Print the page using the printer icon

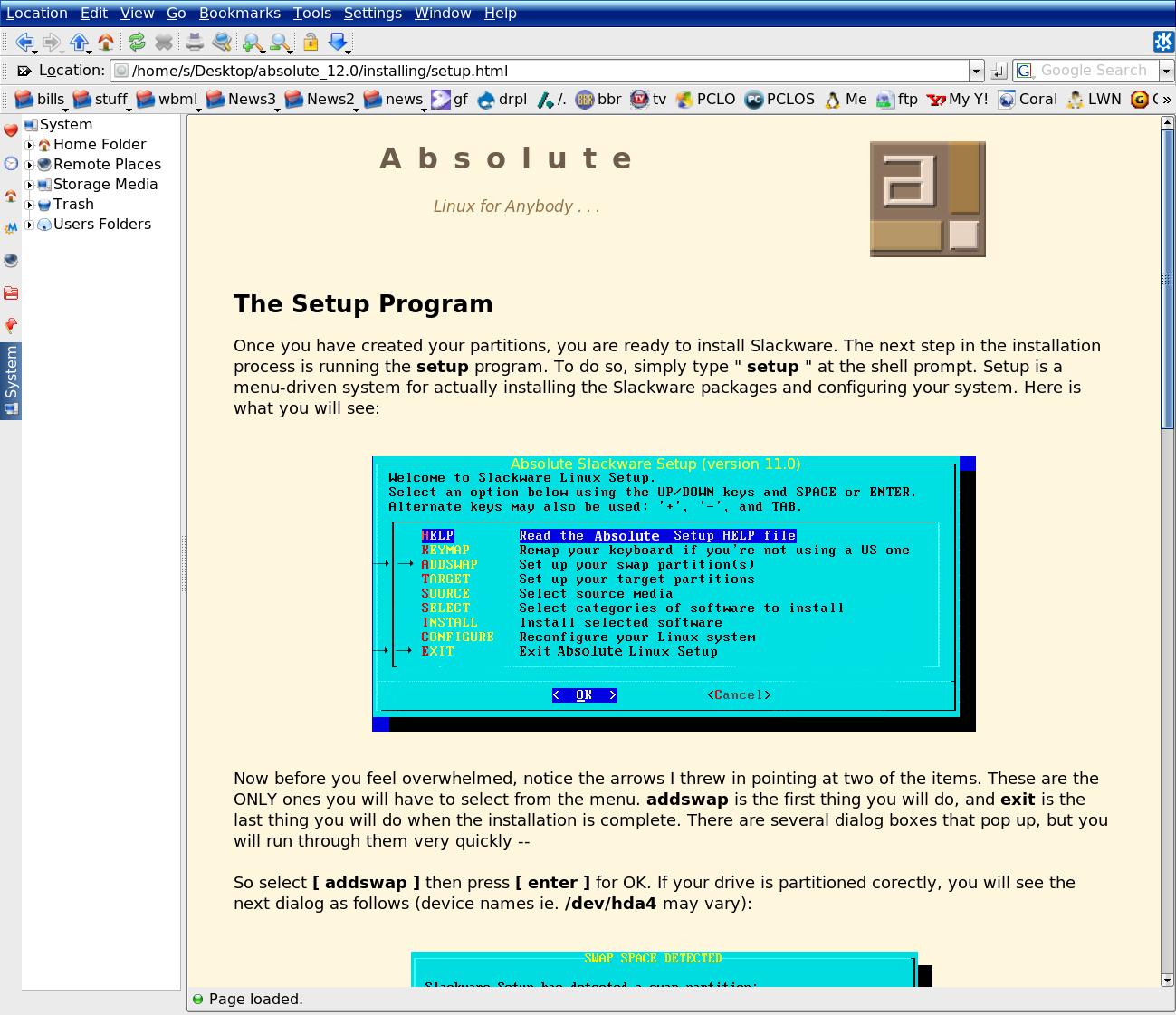point(195,42)
